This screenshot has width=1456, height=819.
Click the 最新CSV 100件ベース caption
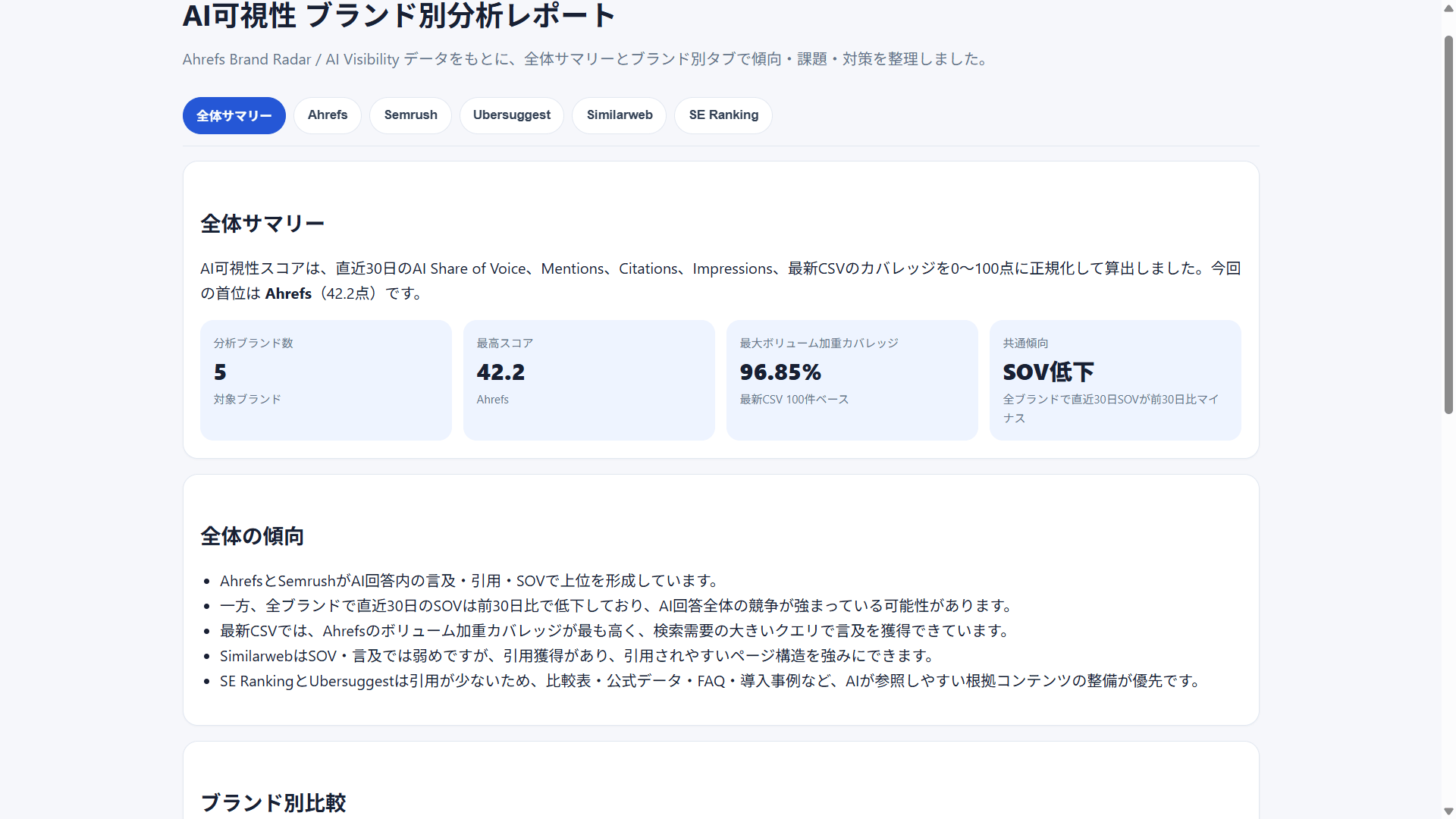coord(794,400)
